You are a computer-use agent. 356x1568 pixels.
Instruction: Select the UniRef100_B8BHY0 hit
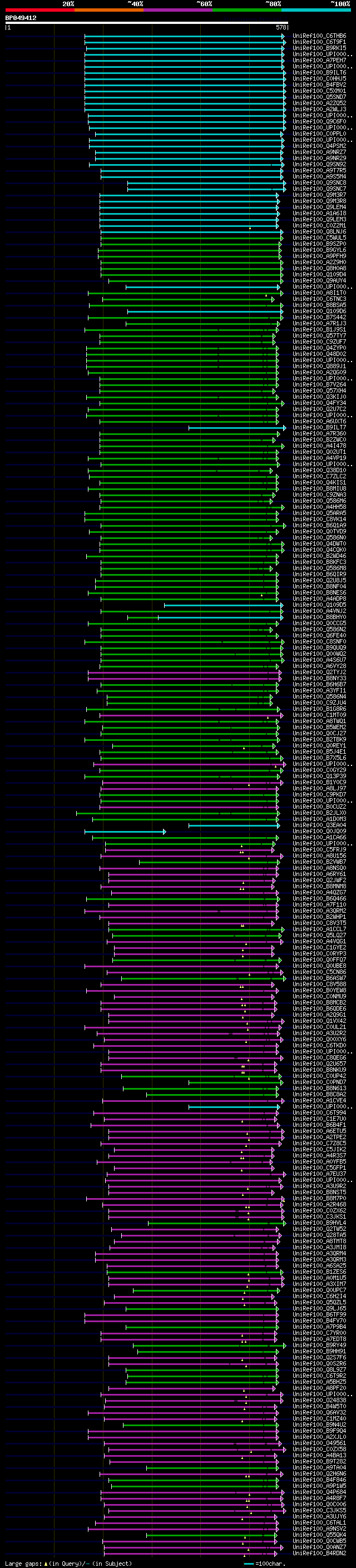coord(319,617)
